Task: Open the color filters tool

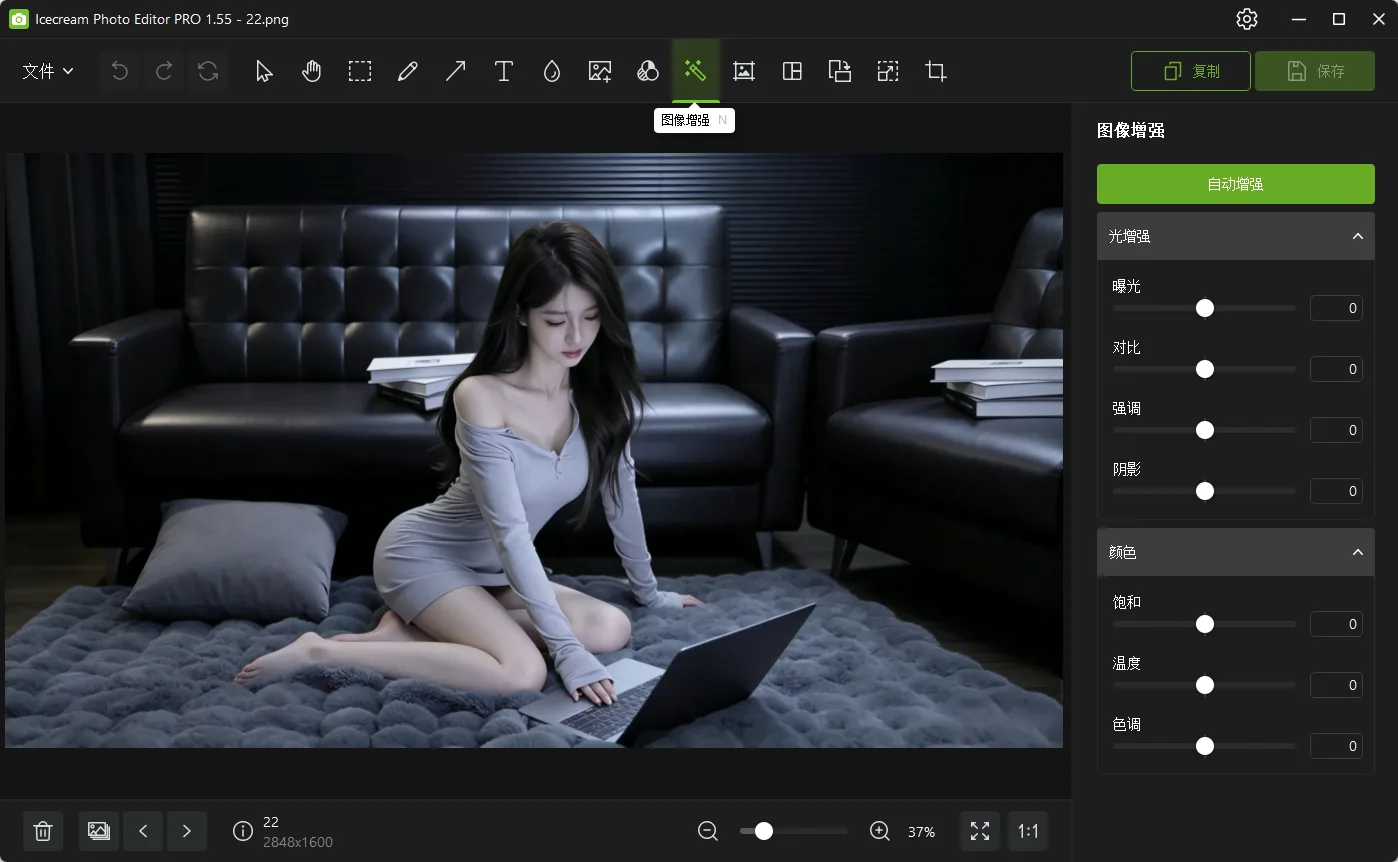Action: pos(648,71)
